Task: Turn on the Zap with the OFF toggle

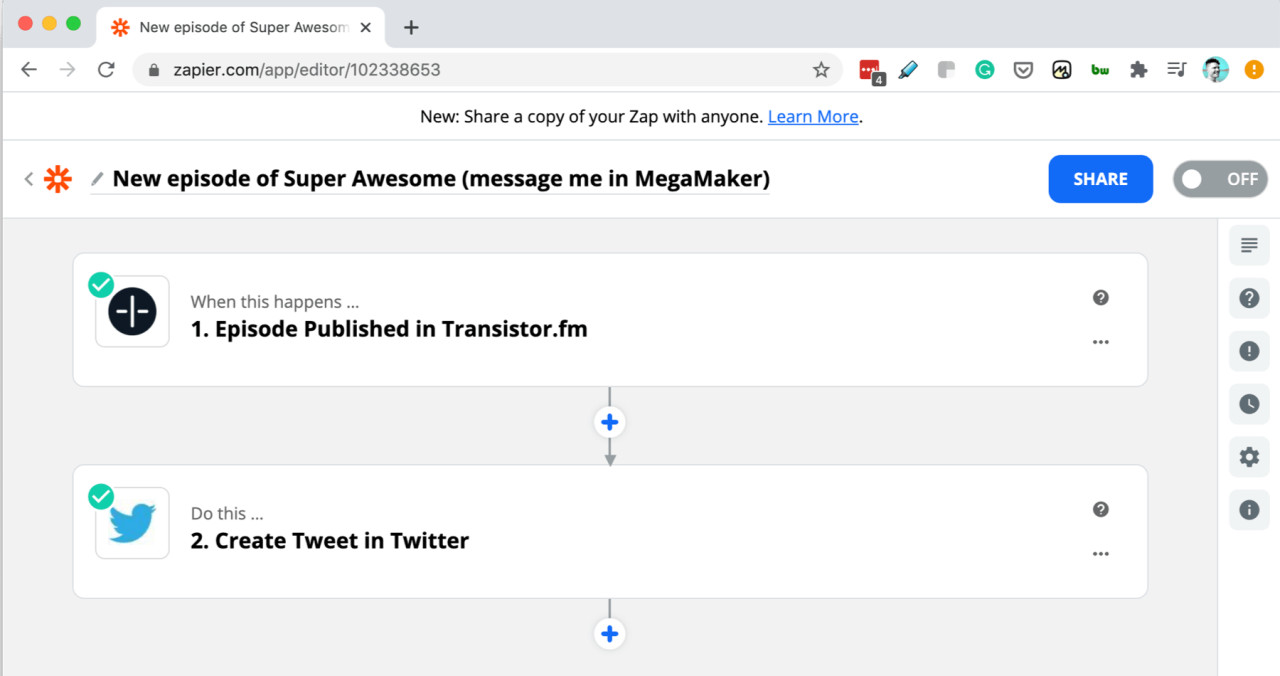Action: (x=1220, y=179)
